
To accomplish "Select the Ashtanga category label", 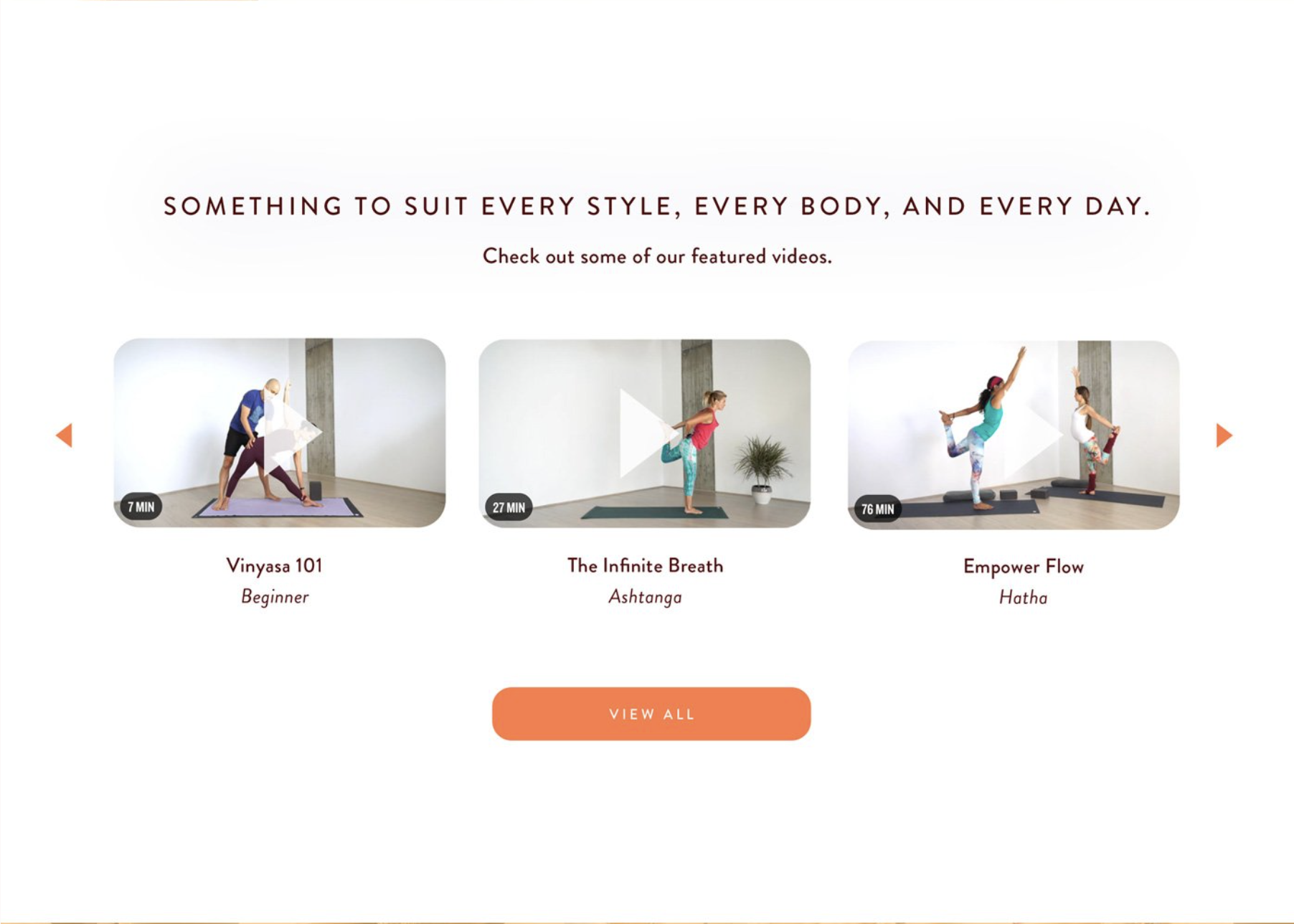I will click(645, 597).
